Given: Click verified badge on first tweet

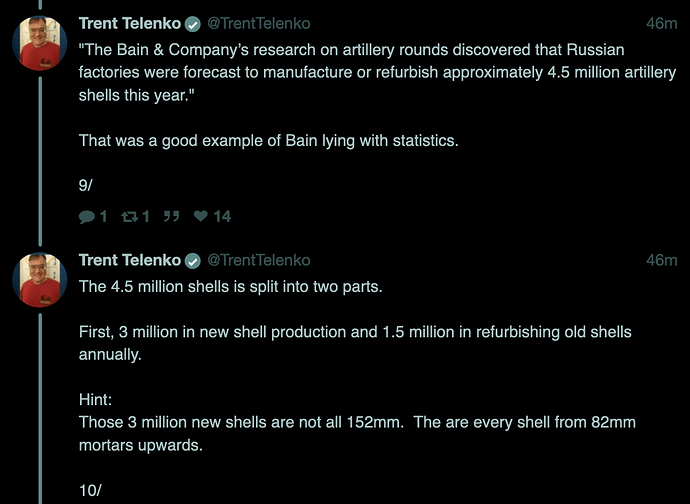Looking at the screenshot, I should (x=192, y=25).
